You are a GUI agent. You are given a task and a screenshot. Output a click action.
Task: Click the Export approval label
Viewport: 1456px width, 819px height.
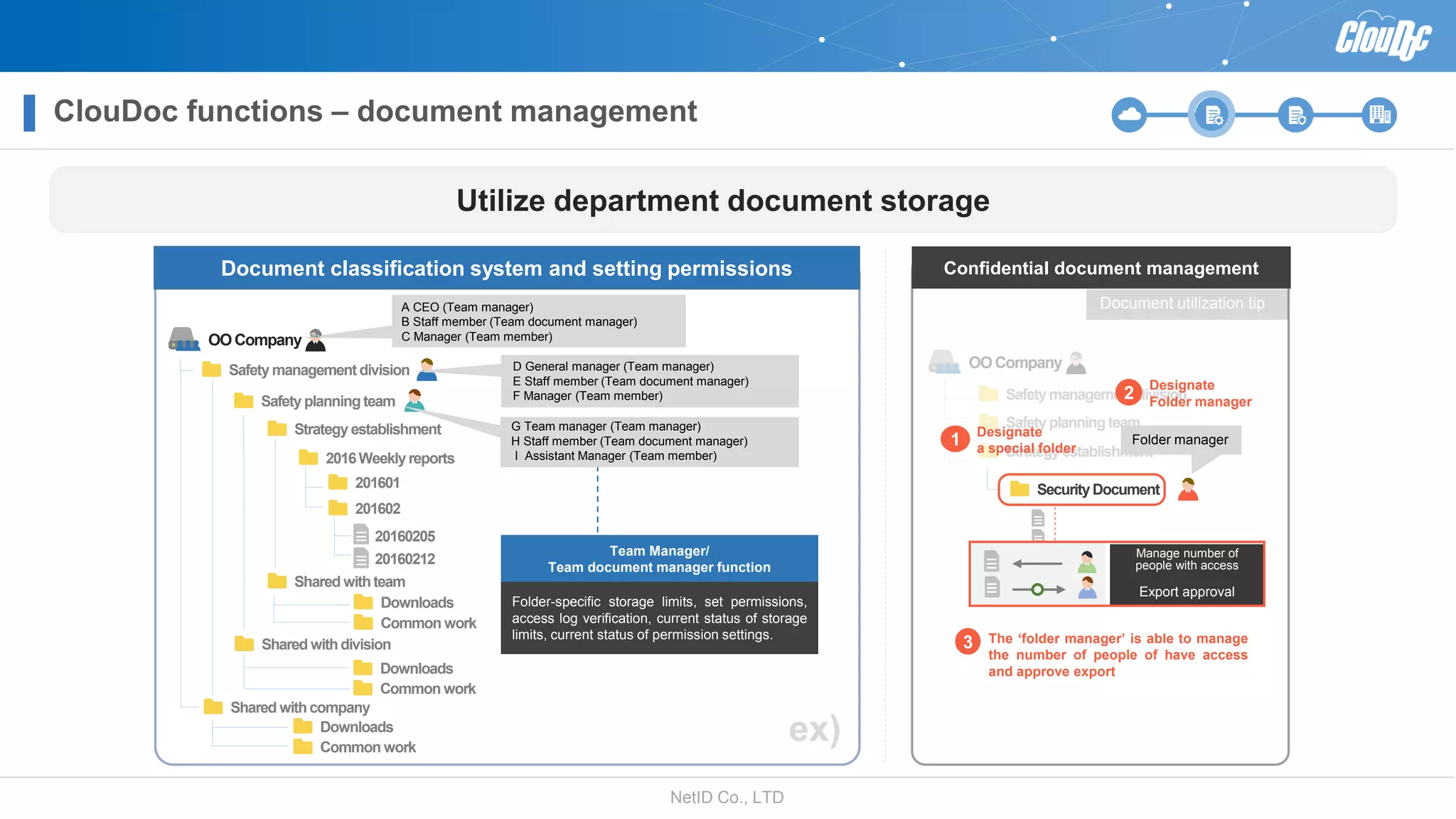(x=1187, y=591)
